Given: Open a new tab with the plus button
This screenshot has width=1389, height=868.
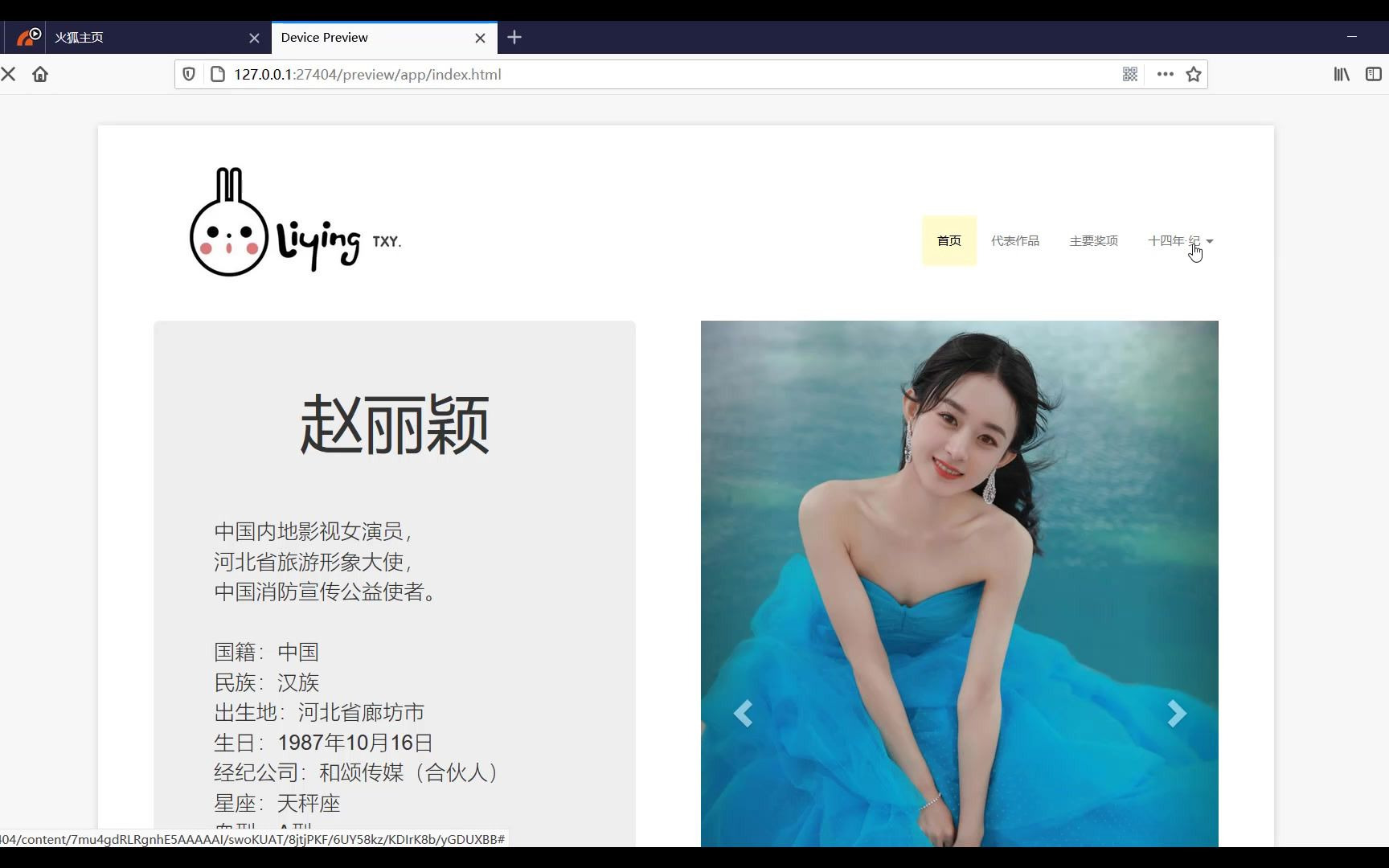Looking at the screenshot, I should (x=514, y=37).
